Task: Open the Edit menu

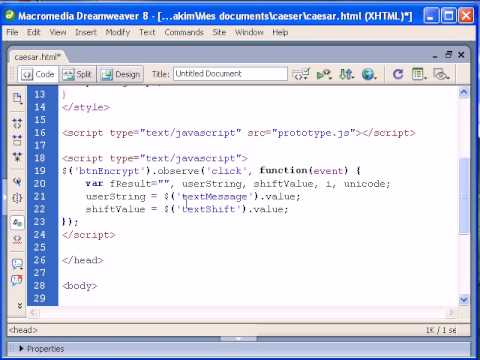Action: (34, 32)
